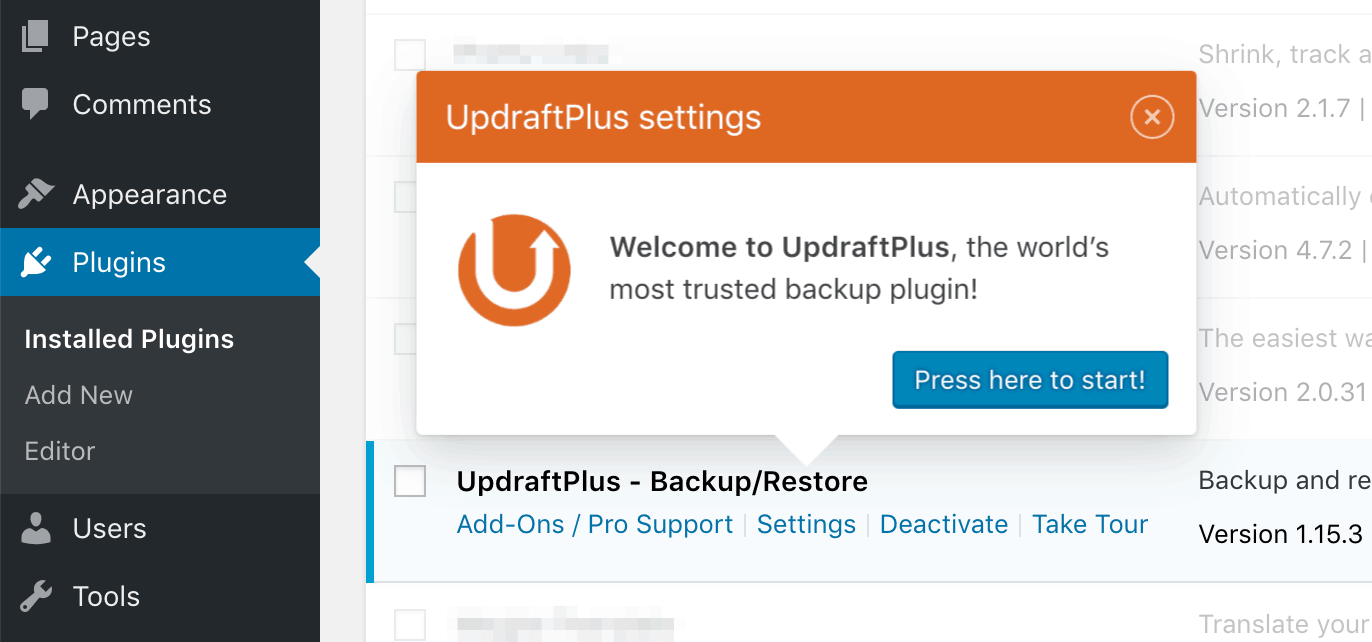Open the Add New plugins submenu item

click(x=79, y=395)
